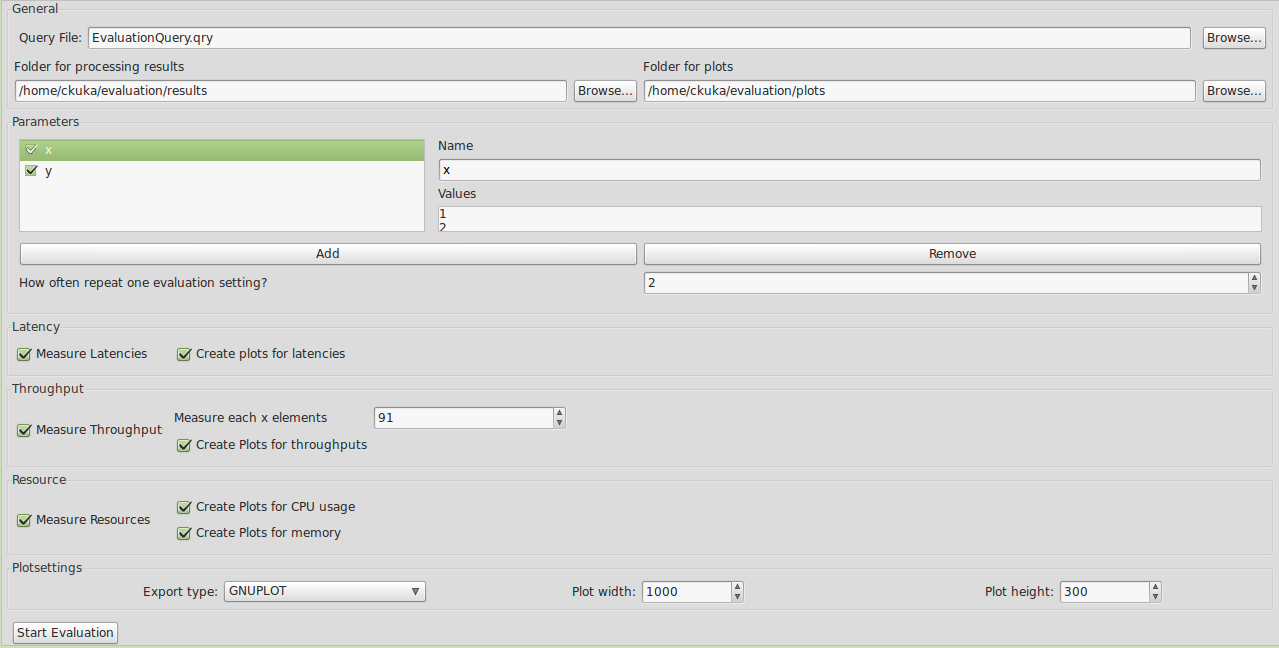
Task: Disable Create Plots for CPU usage
Action: 184,507
